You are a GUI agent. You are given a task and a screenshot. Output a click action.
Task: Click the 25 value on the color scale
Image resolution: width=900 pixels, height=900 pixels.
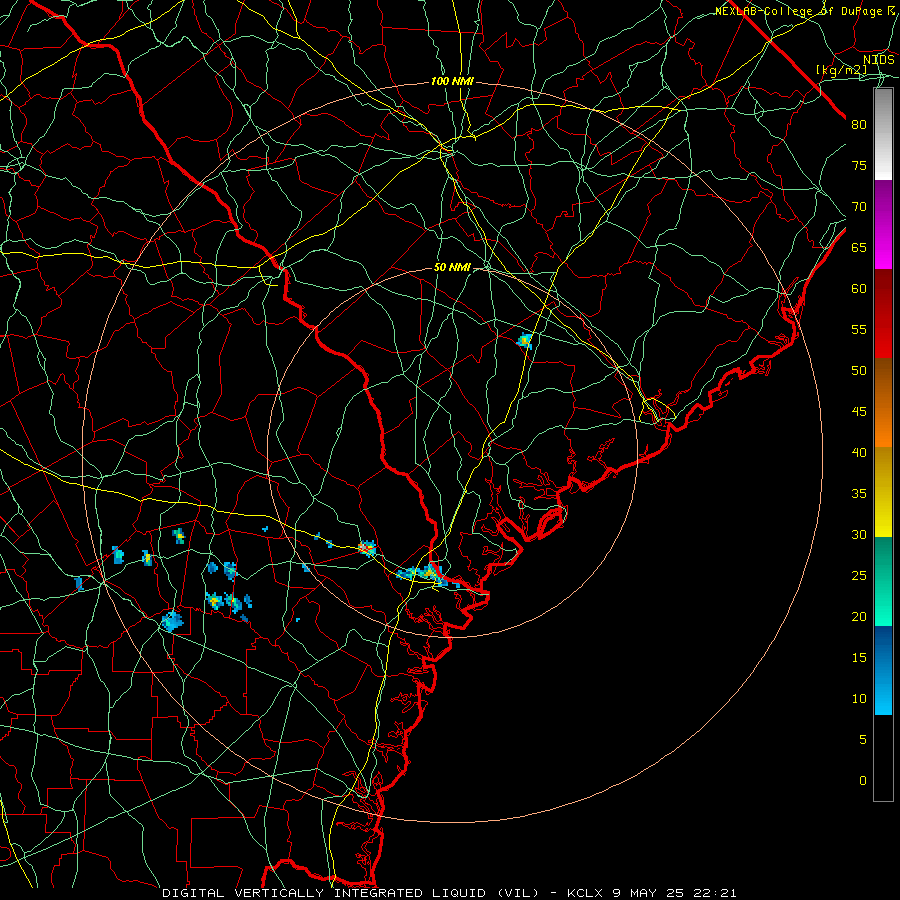pyautogui.click(x=859, y=576)
